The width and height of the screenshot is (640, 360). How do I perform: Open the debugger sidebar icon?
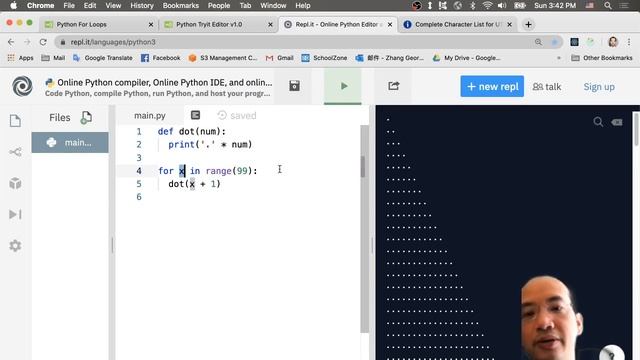[15, 214]
